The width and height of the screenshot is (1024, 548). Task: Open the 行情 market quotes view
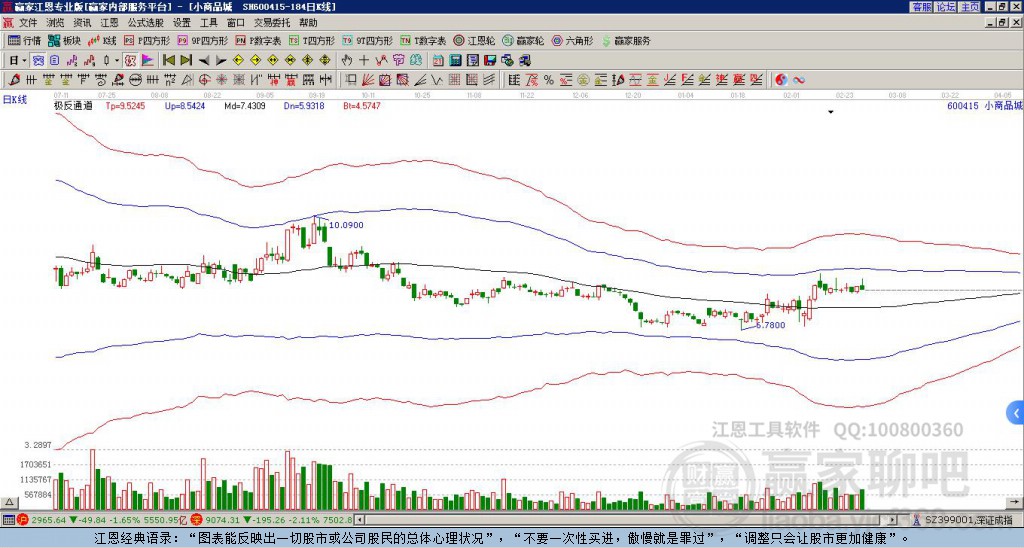click(x=24, y=40)
